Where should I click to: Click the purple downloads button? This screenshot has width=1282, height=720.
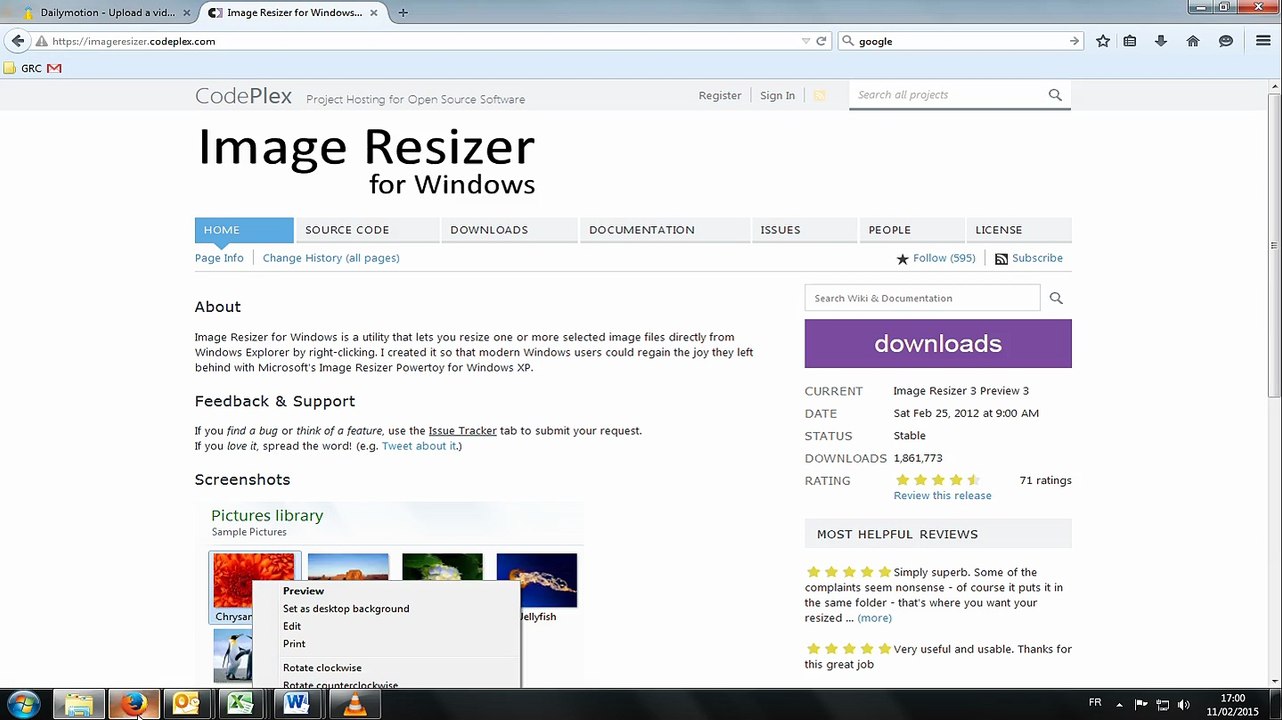pyautogui.click(x=938, y=344)
